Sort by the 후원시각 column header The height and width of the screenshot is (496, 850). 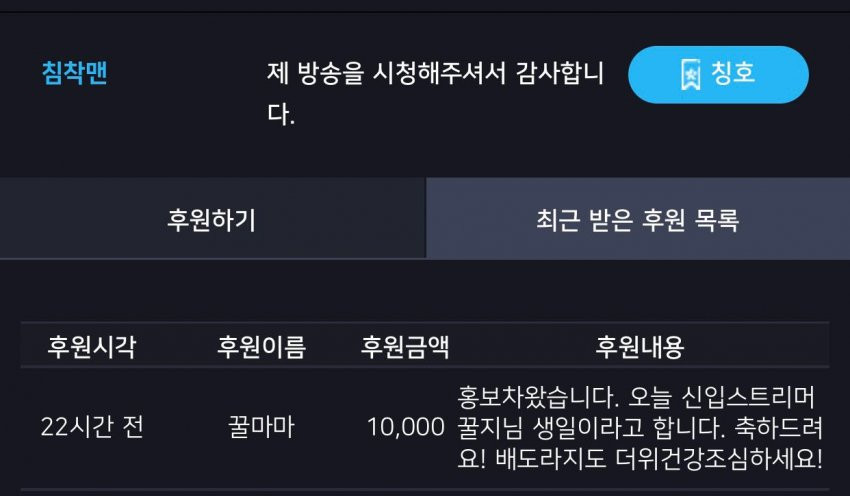(x=92, y=346)
